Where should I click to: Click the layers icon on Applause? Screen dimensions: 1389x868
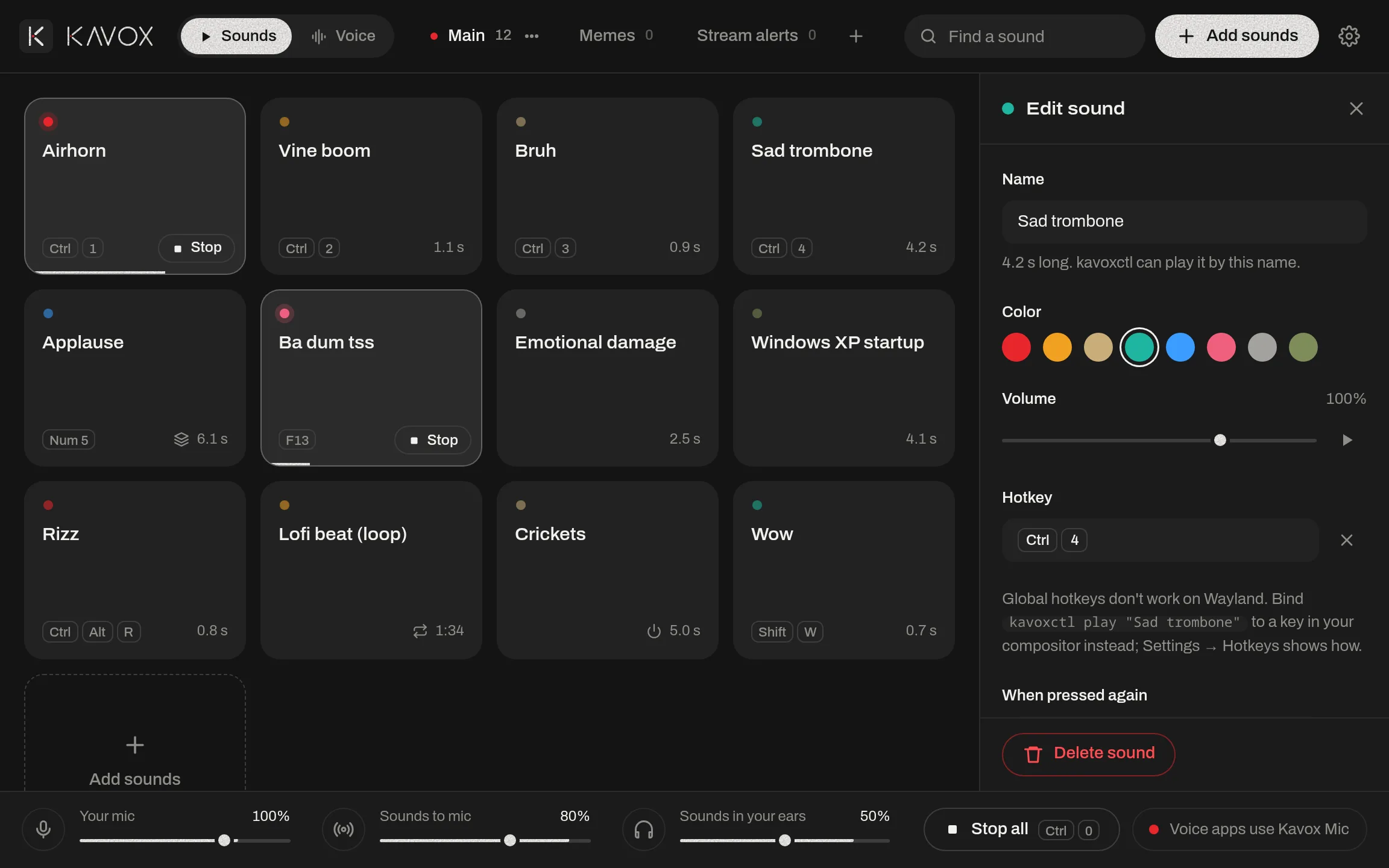[181, 439]
